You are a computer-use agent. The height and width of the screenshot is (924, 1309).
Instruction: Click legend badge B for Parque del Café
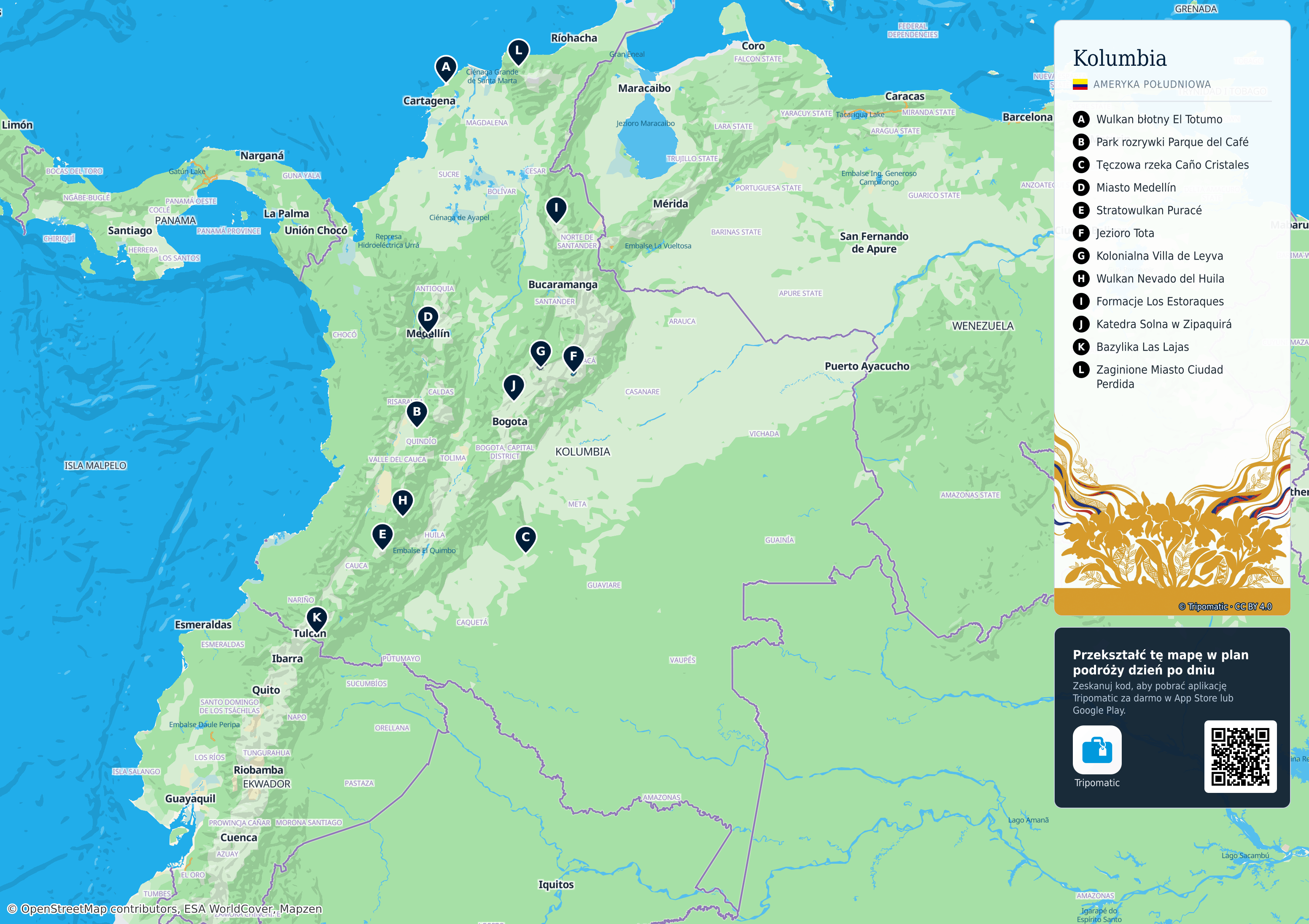[x=1081, y=142]
